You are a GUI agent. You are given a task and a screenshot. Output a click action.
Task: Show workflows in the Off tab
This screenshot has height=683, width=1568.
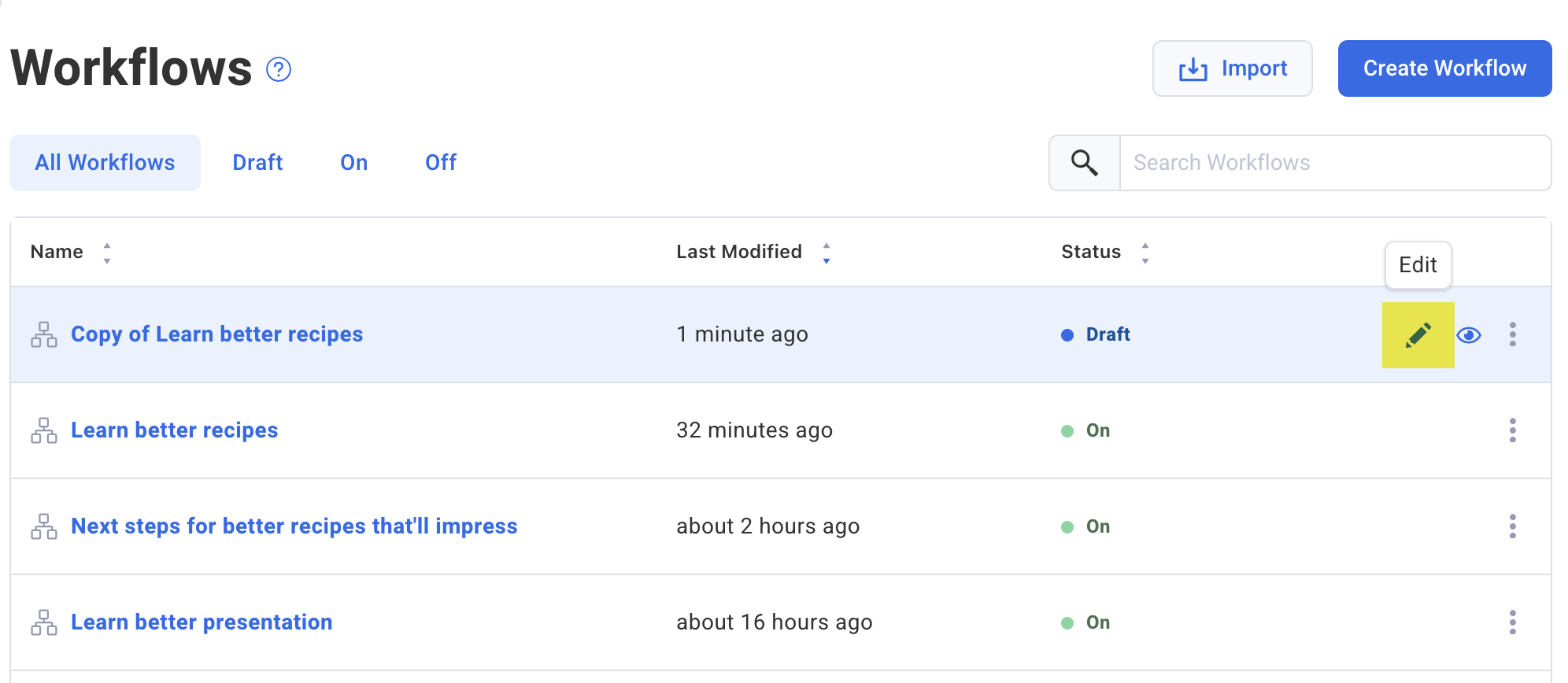[x=441, y=163]
